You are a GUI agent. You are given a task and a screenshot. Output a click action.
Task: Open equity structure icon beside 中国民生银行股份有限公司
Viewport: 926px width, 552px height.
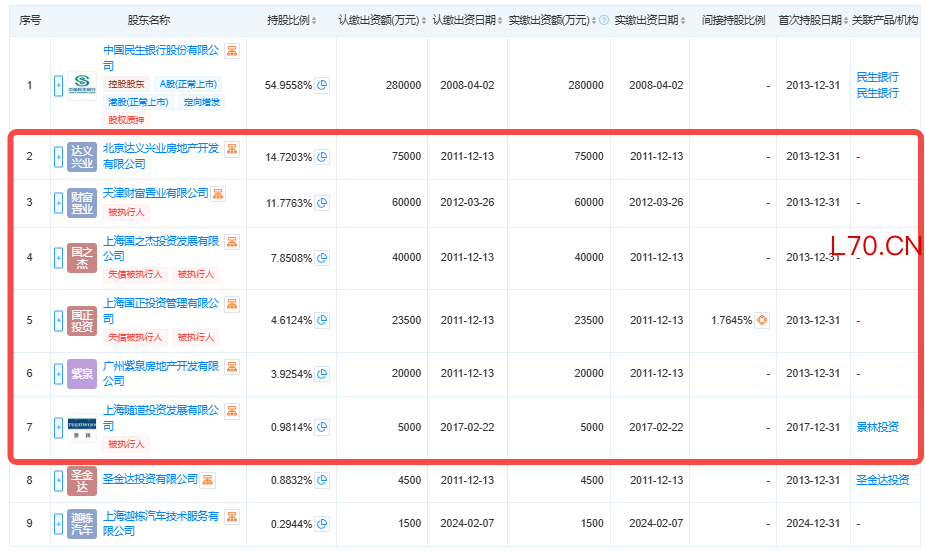[232, 51]
